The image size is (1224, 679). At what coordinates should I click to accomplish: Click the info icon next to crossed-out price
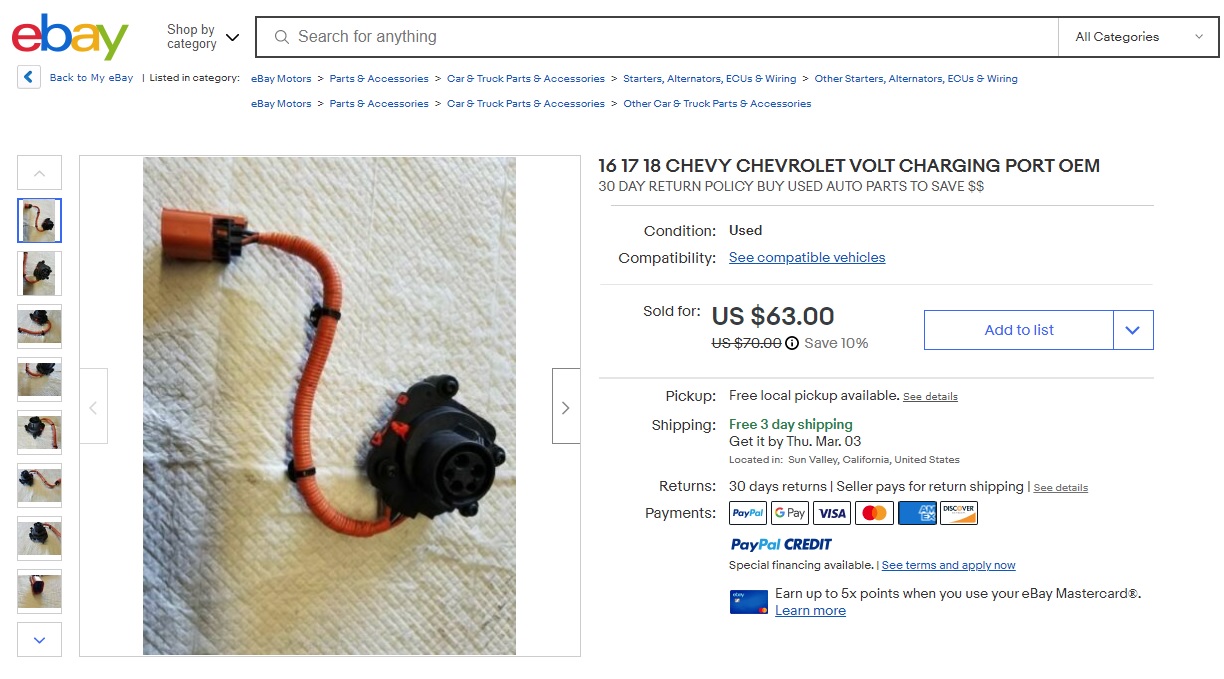(792, 343)
